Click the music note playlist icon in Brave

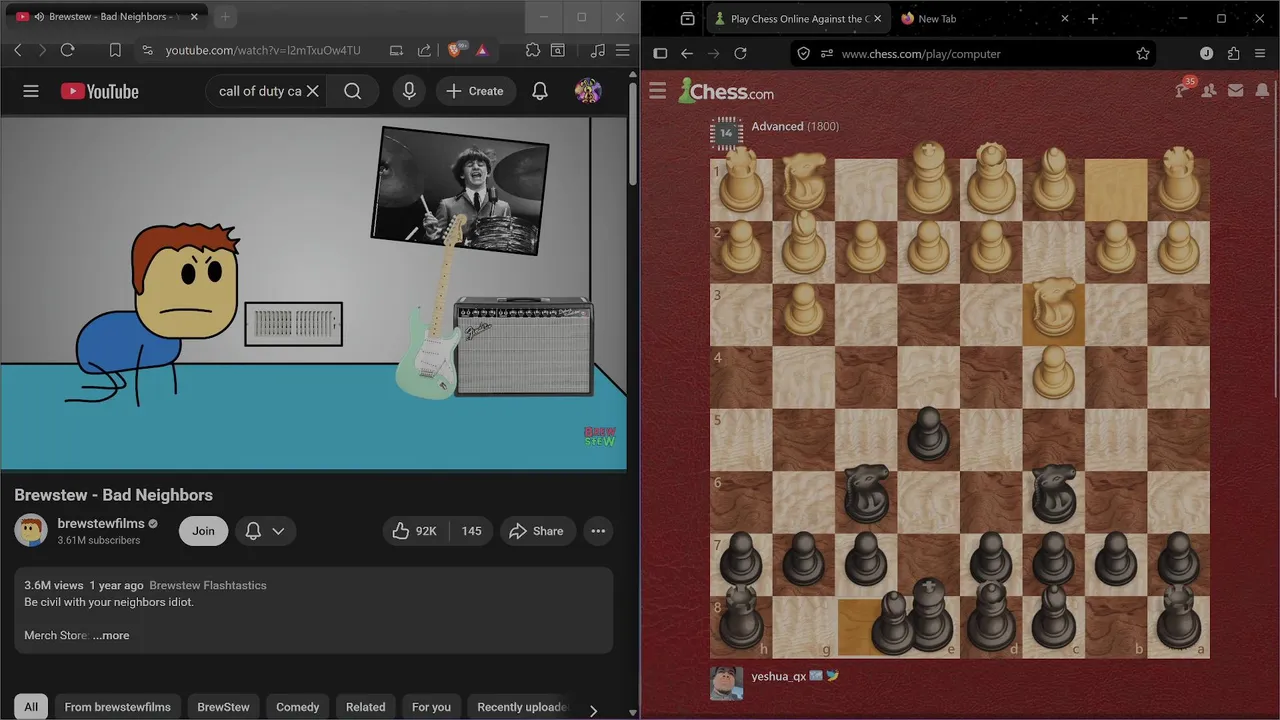pos(598,50)
